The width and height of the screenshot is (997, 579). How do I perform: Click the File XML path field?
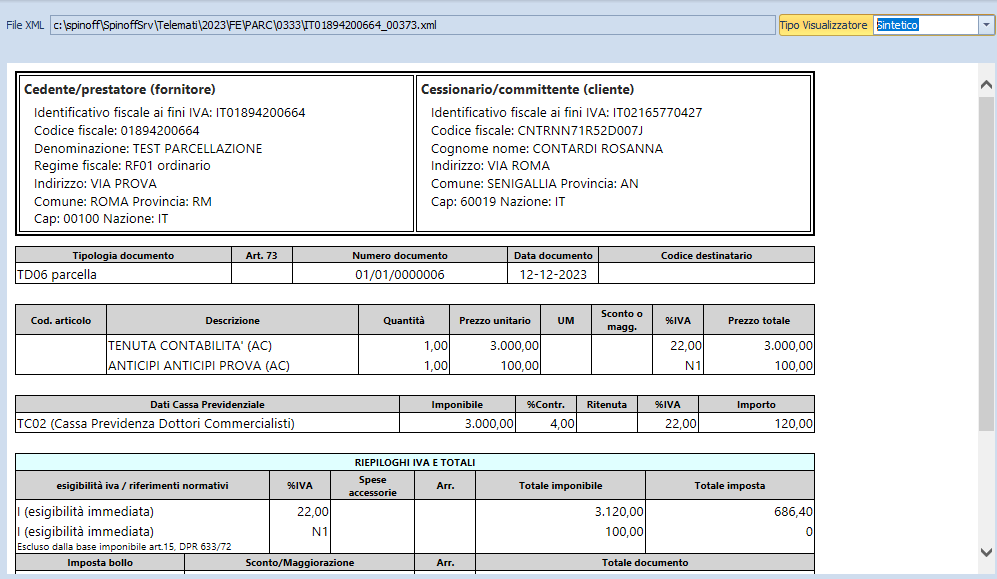pyautogui.click(x=412, y=25)
